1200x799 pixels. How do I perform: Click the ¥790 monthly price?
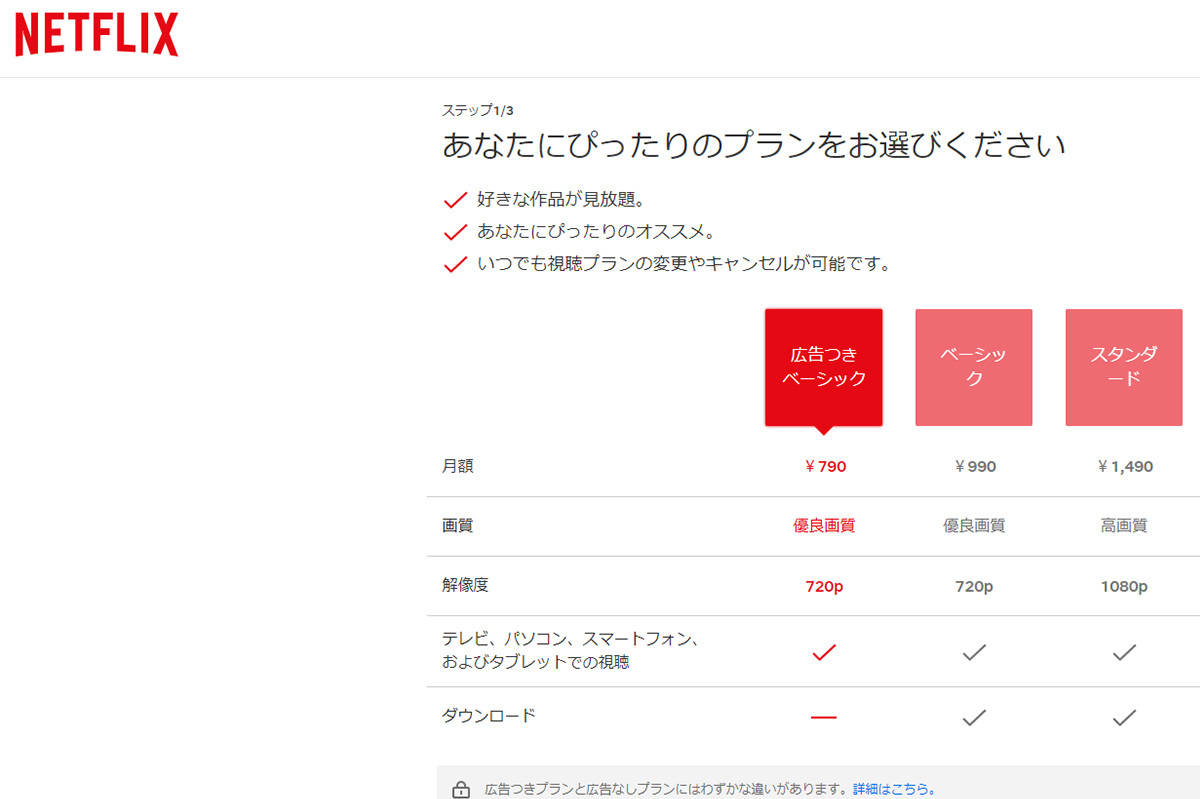[x=823, y=466]
